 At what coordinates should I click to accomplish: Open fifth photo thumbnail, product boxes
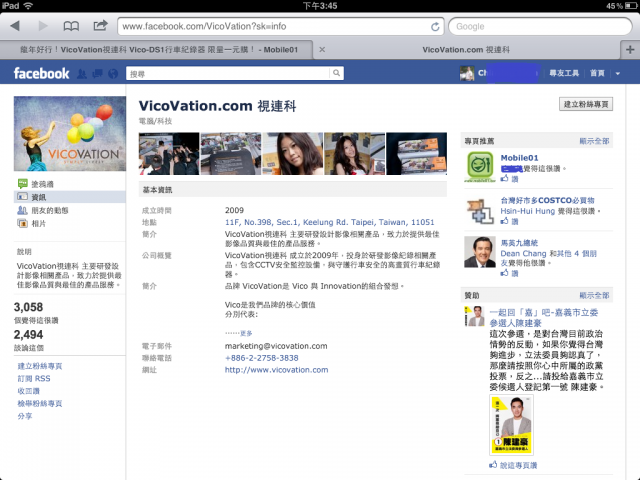pyautogui.click(x=416, y=153)
